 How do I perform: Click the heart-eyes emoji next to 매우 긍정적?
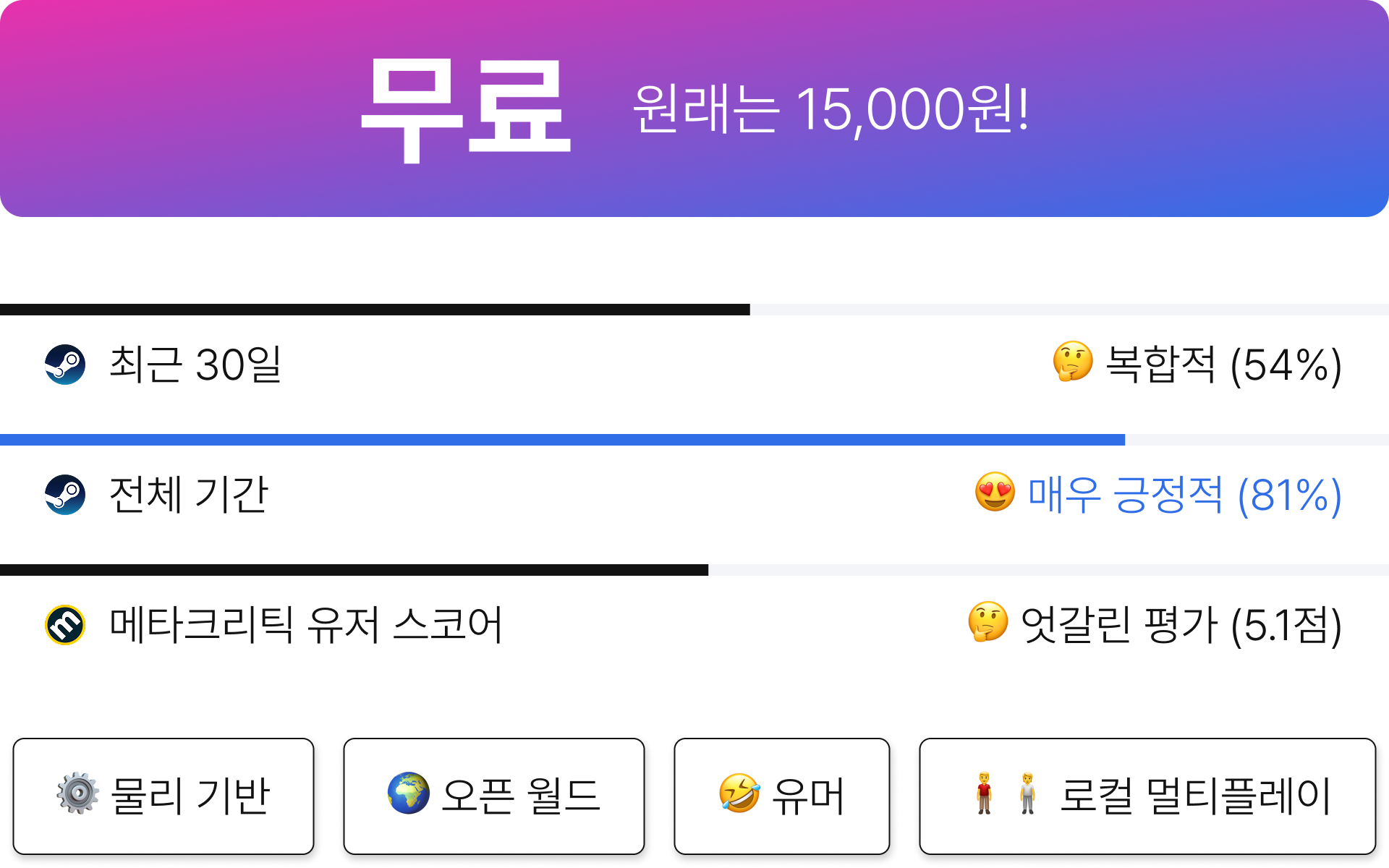(995, 492)
